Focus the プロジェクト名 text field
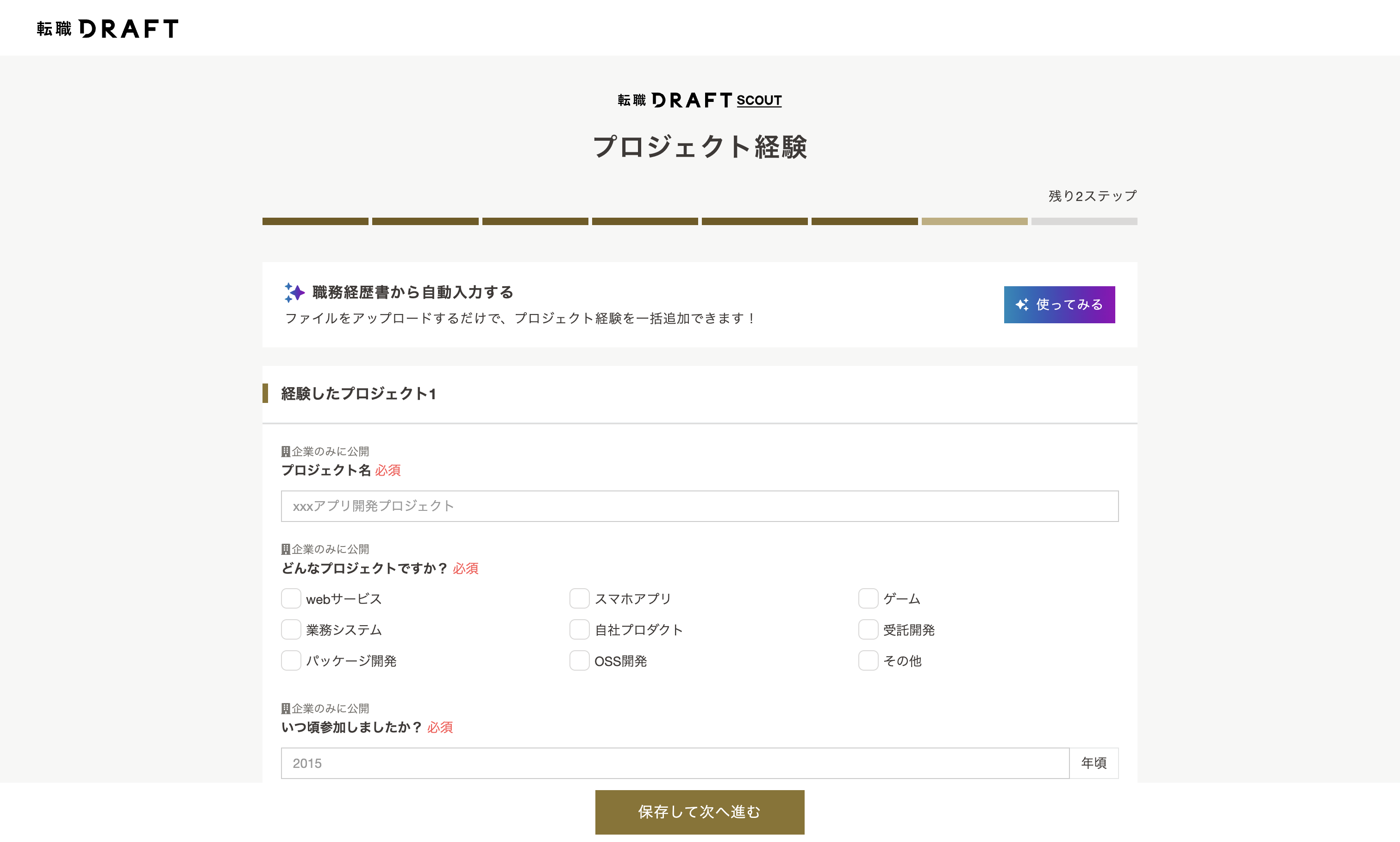Screen dimensions: 1400x842 click(699, 506)
